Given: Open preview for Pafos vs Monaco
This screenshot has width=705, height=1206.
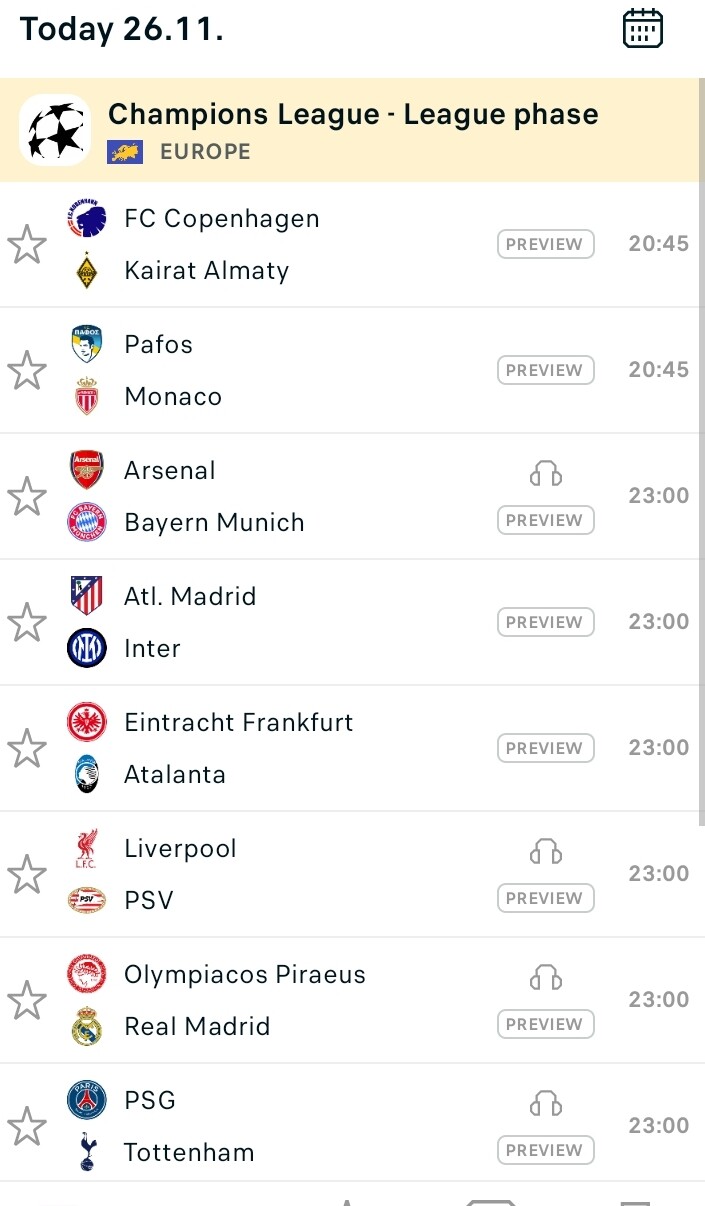Looking at the screenshot, I should (545, 370).
